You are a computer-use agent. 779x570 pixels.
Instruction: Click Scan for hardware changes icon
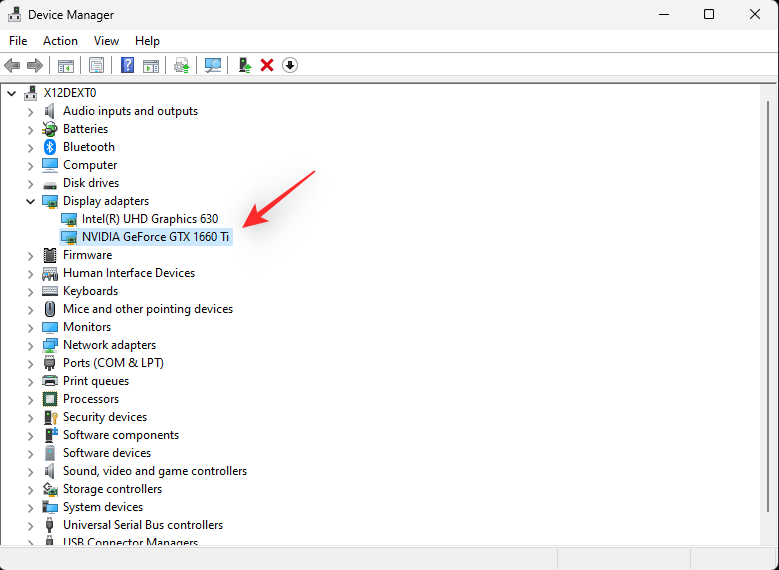click(x=213, y=65)
